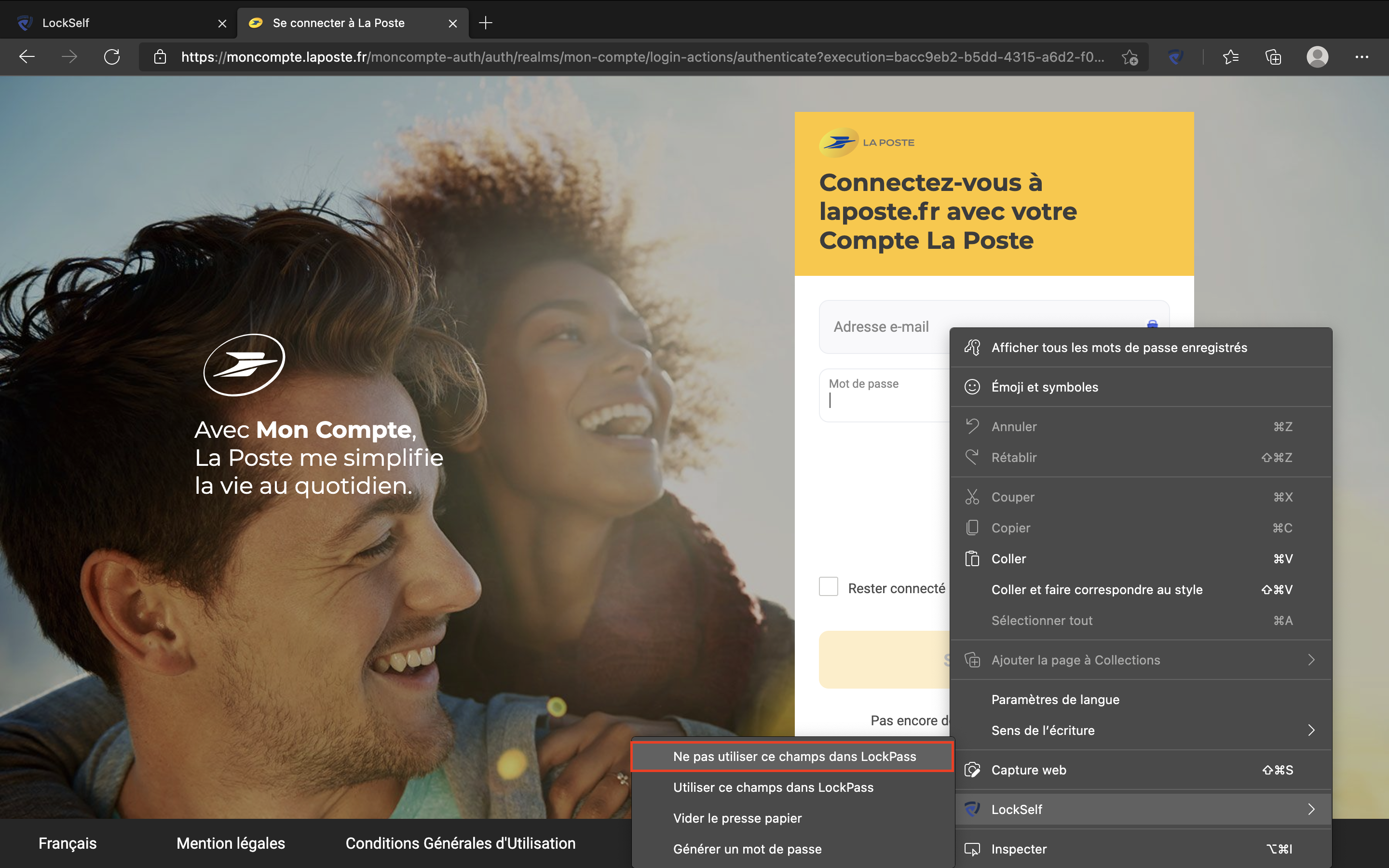
Task: Expand Ajouter la page à Collections submenu
Action: (x=1141, y=660)
